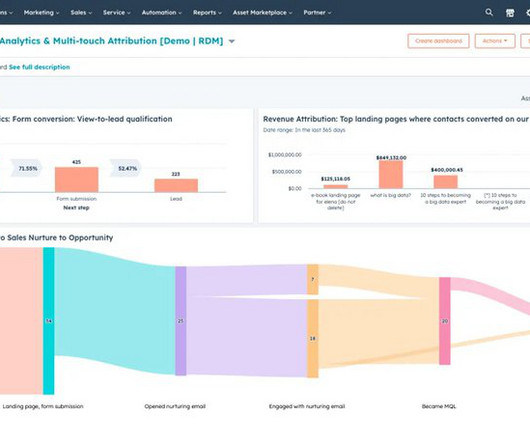Click the Opened nurturing email label
The width and height of the screenshot is (530, 442).
175,406
